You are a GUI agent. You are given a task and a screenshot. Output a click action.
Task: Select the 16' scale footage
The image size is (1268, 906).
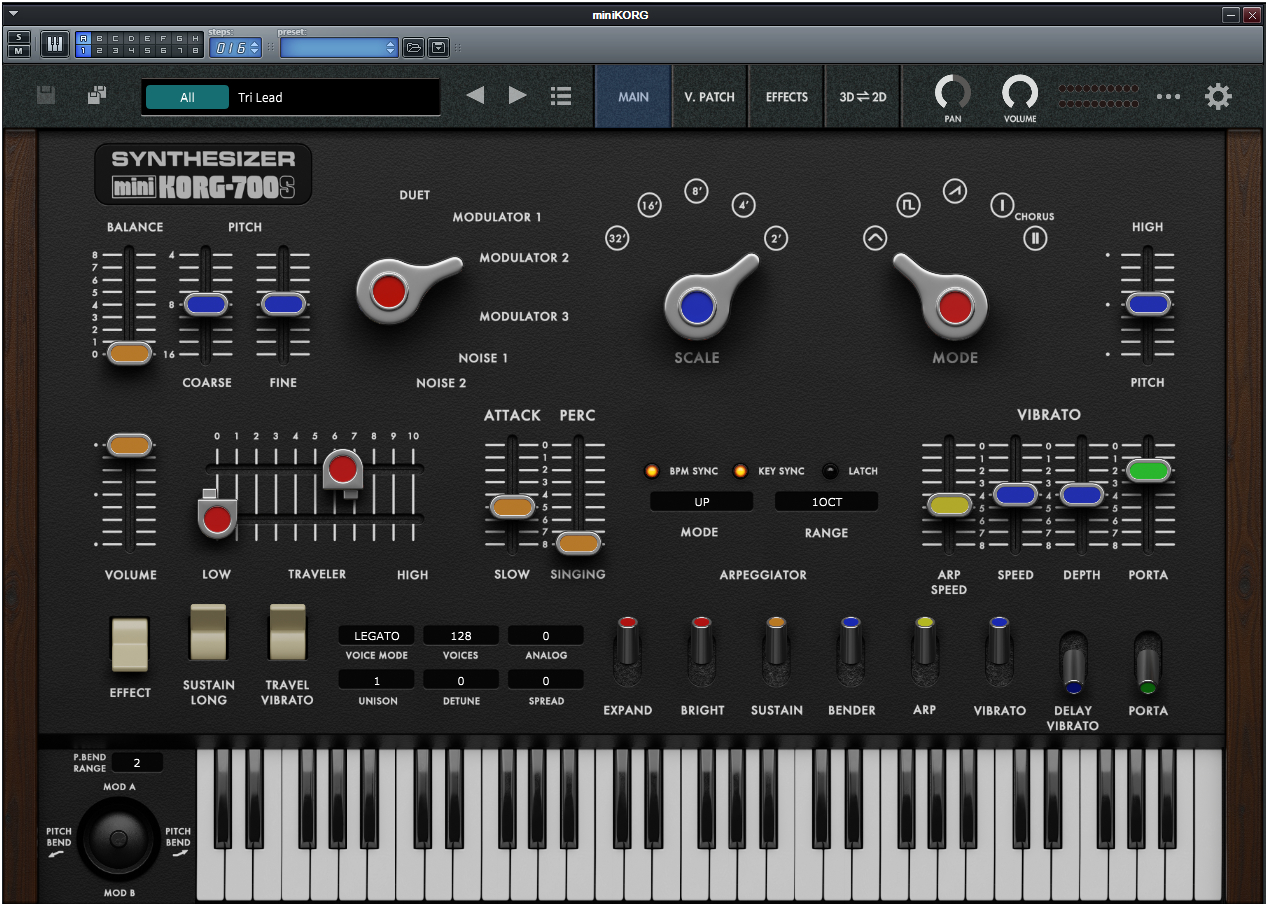point(650,206)
